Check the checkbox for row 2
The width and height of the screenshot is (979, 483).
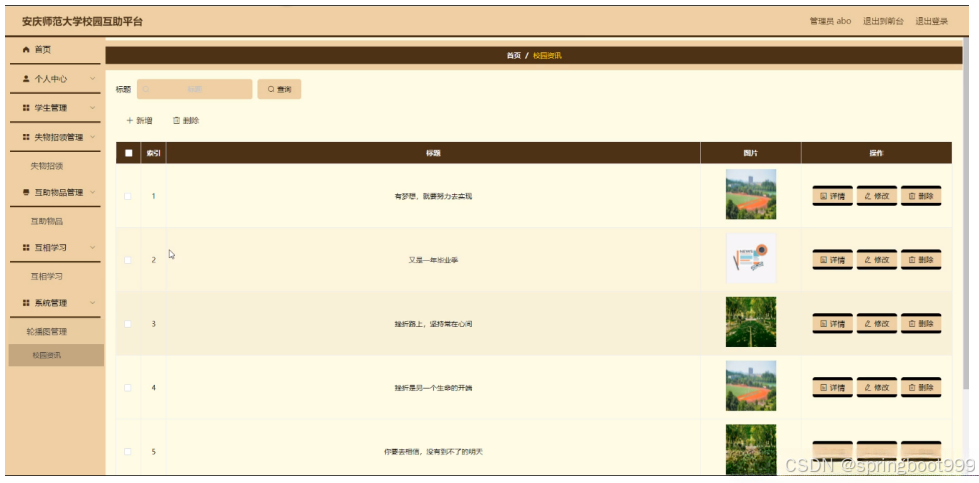(x=128, y=260)
